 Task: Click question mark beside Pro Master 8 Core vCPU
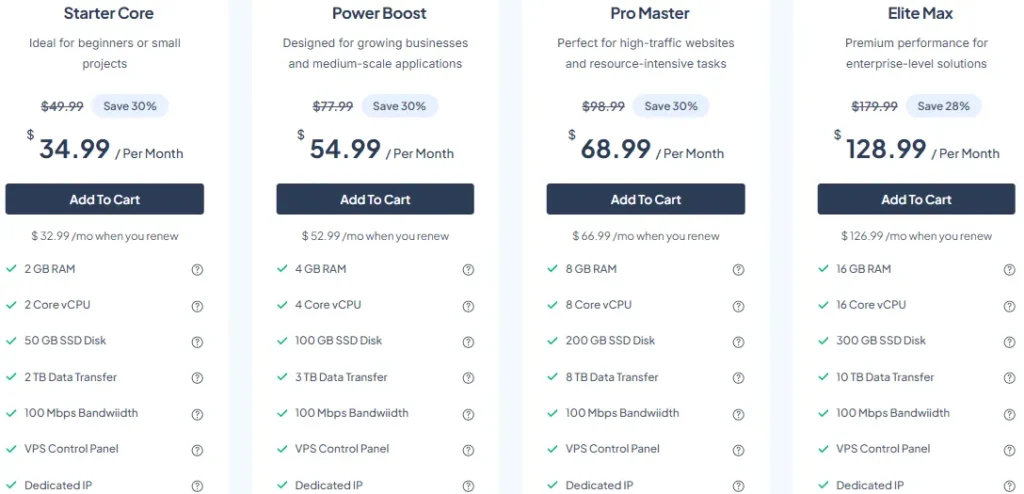(739, 306)
